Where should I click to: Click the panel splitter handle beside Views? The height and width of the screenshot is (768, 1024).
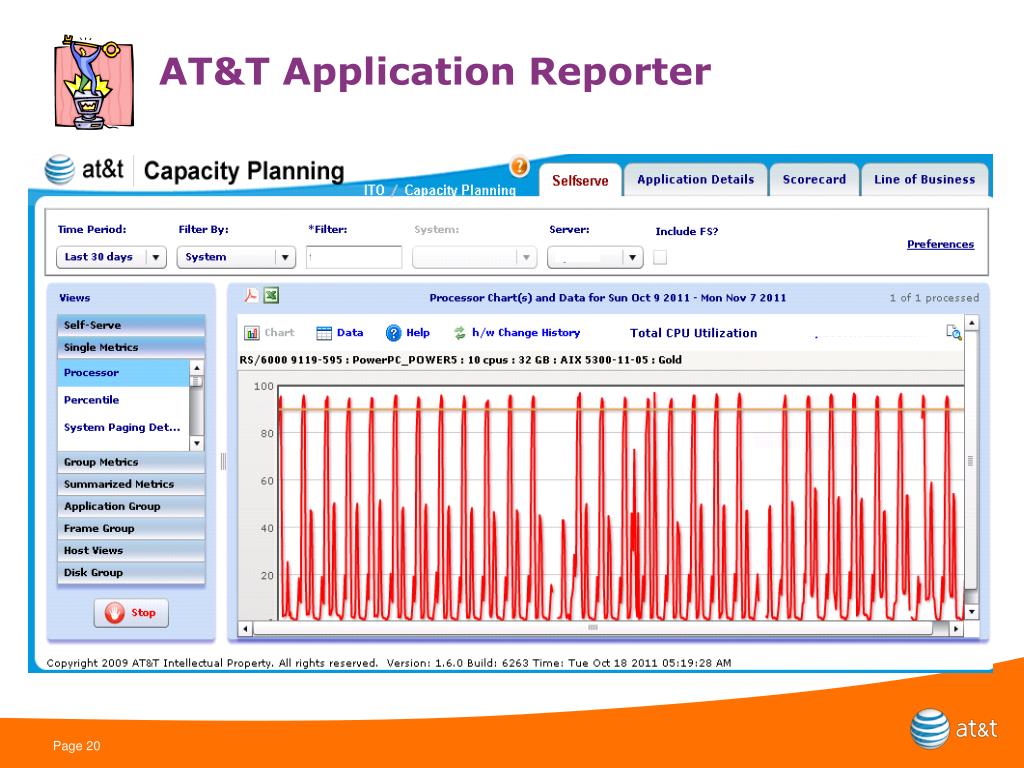point(223,462)
